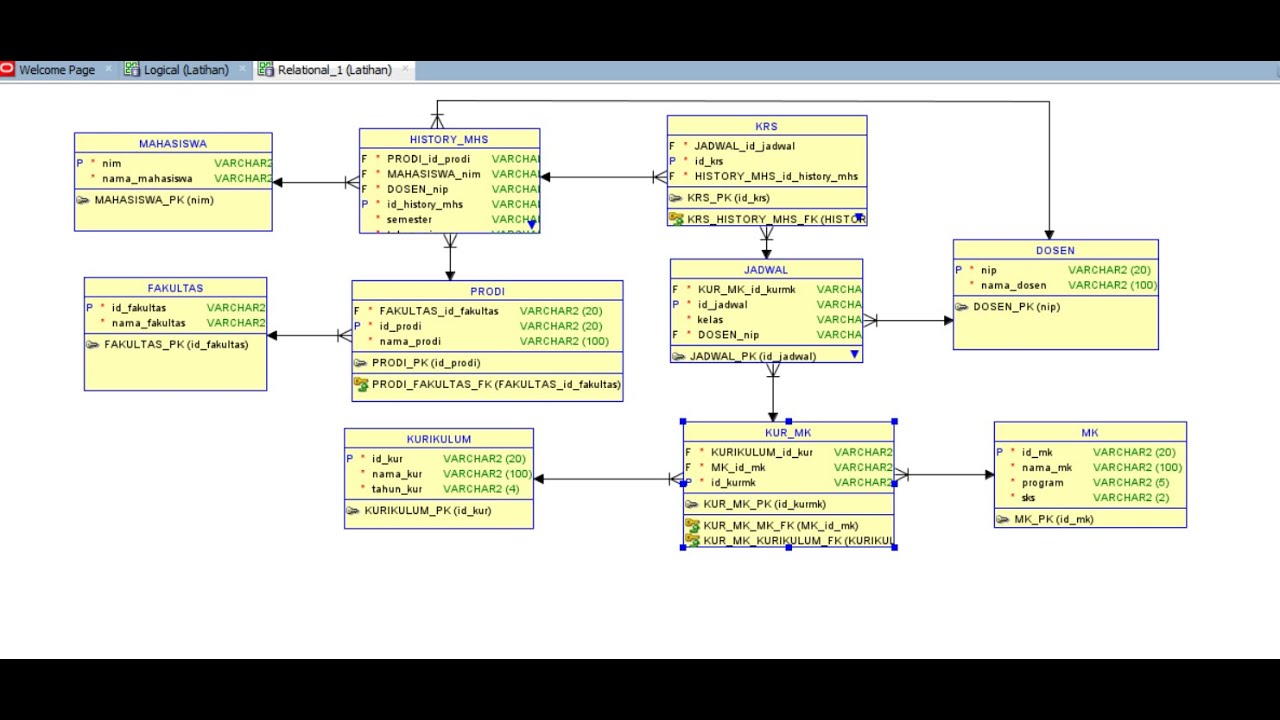
Task: Click the nip column in DOSEN table
Action: pos(988,270)
